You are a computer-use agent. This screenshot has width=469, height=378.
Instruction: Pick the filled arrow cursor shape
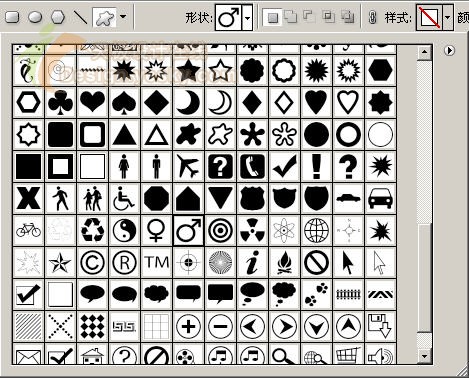pos(348,262)
